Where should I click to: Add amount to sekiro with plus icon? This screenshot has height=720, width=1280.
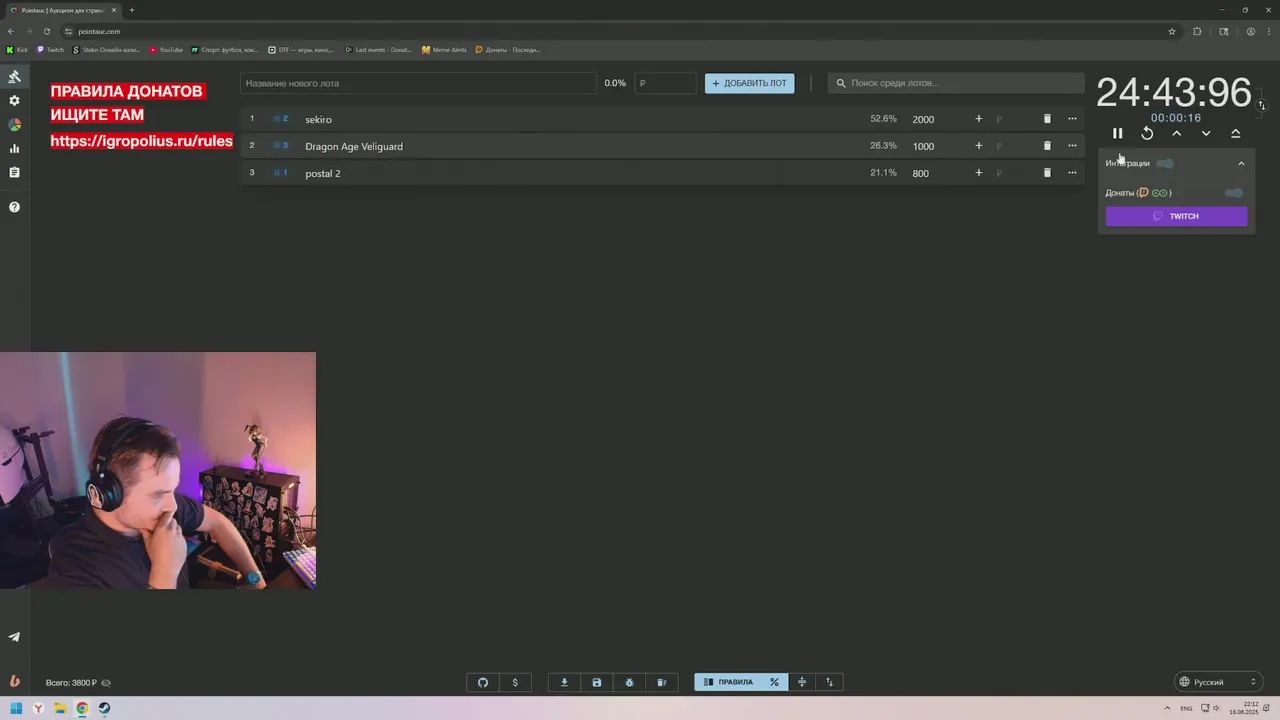[979, 119]
